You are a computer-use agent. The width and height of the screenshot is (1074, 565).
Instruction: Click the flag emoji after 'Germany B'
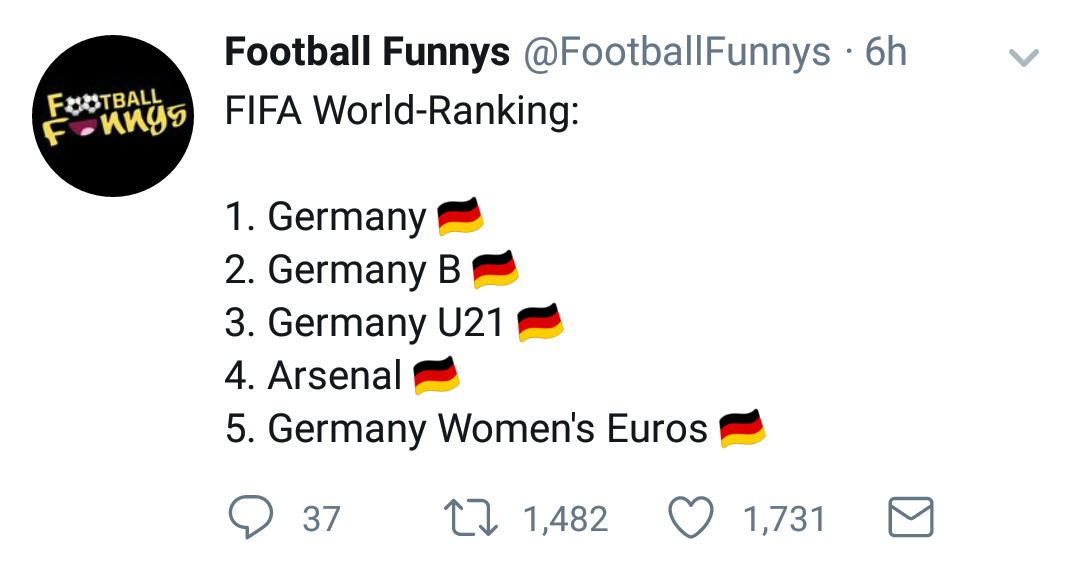[495, 269]
